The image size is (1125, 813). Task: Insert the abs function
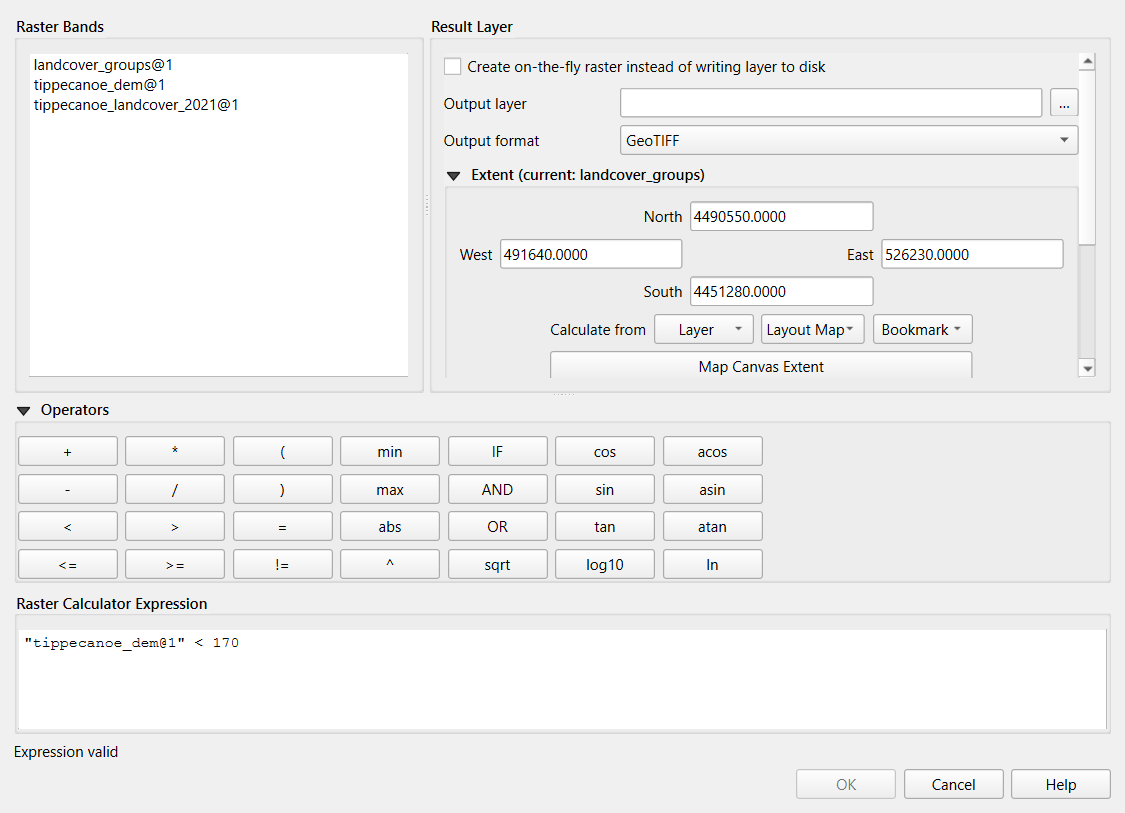[x=390, y=527]
